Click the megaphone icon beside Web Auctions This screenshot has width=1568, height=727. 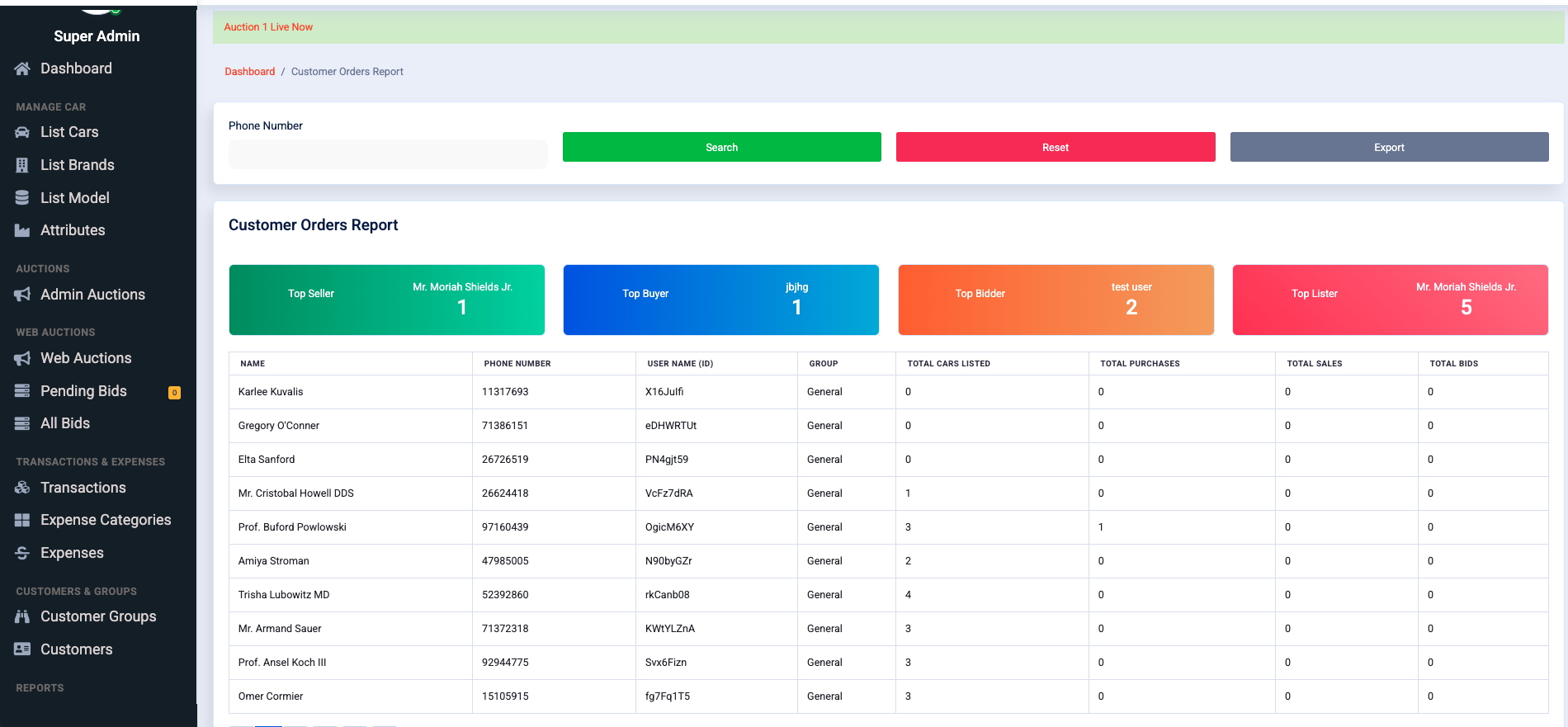pyautogui.click(x=22, y=358)
